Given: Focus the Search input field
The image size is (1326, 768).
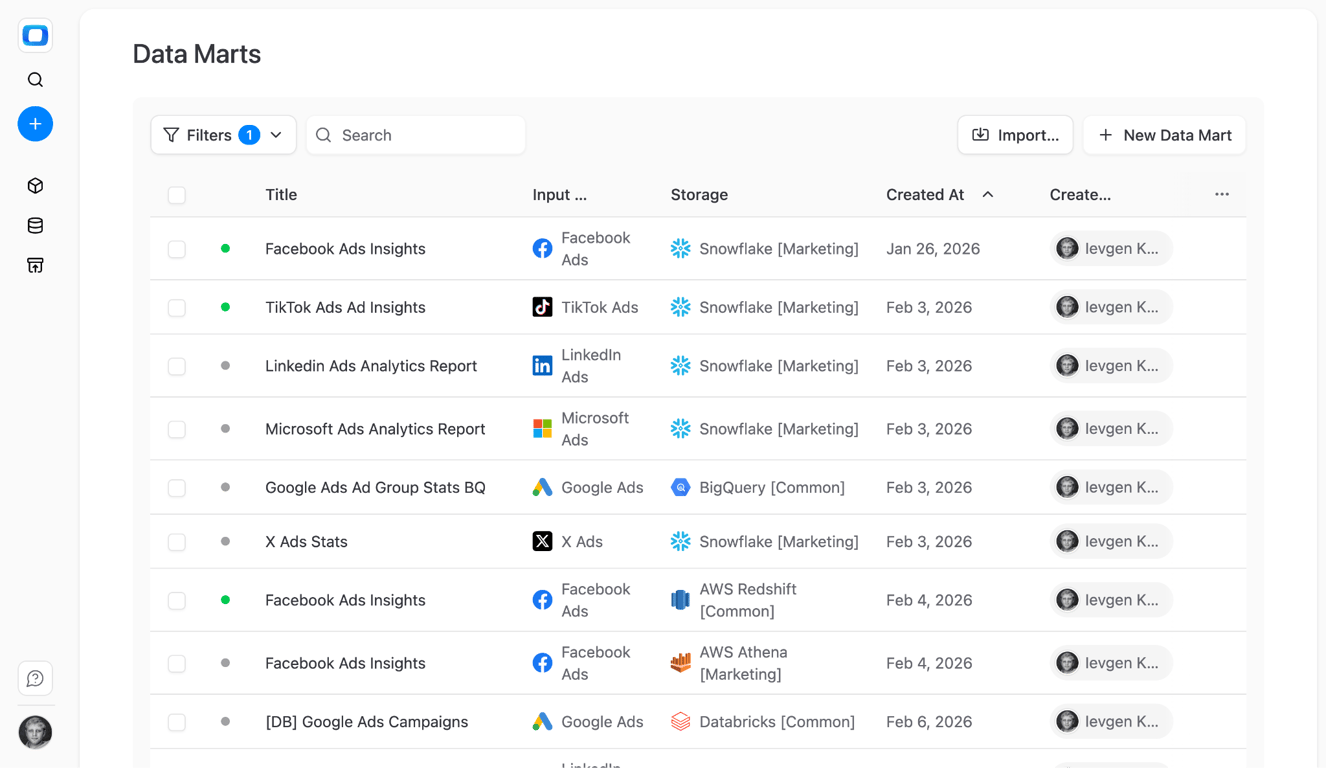Looking at the screenshot, I should [x=416, y=135].
